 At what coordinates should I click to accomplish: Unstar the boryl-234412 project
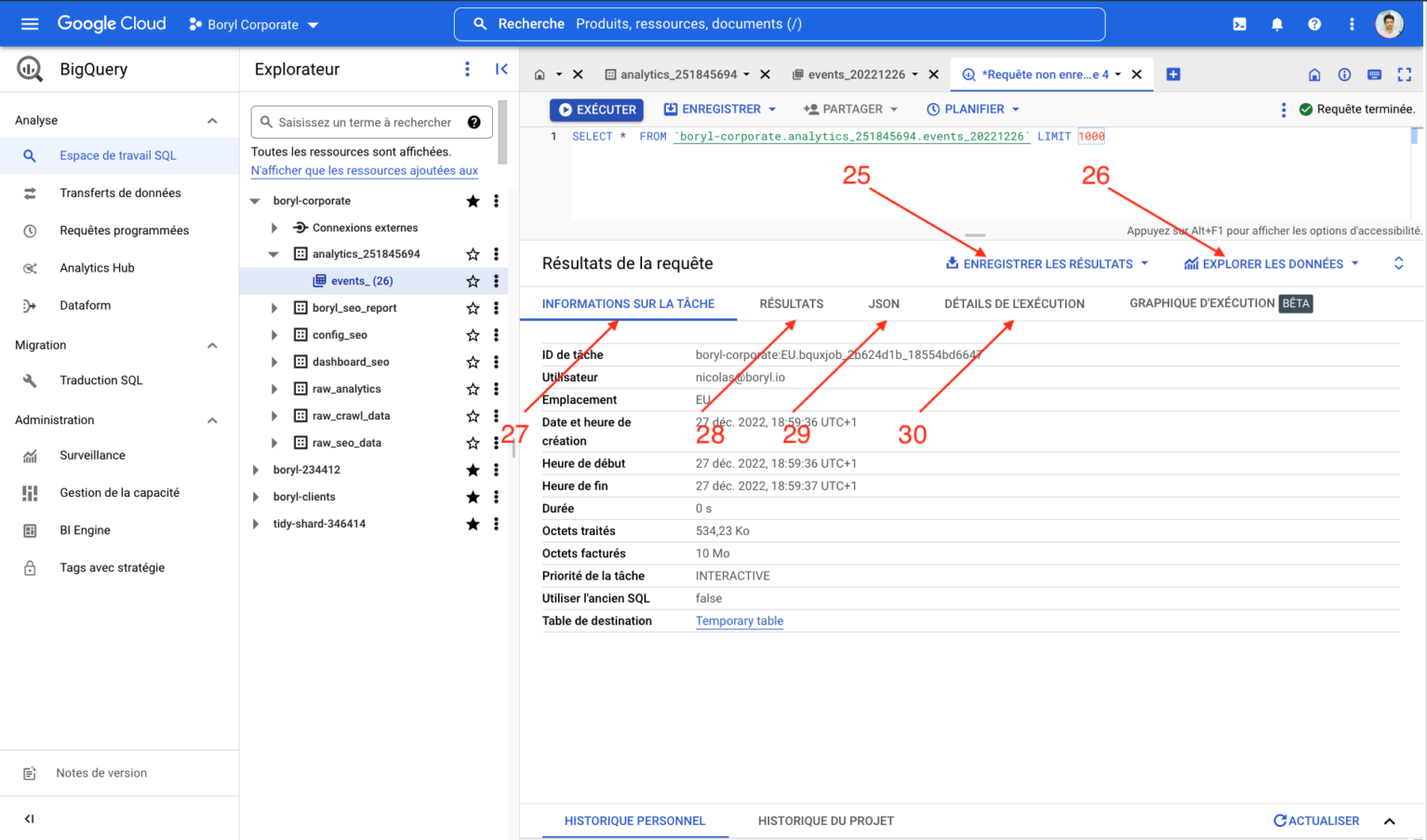coord(473,470)
